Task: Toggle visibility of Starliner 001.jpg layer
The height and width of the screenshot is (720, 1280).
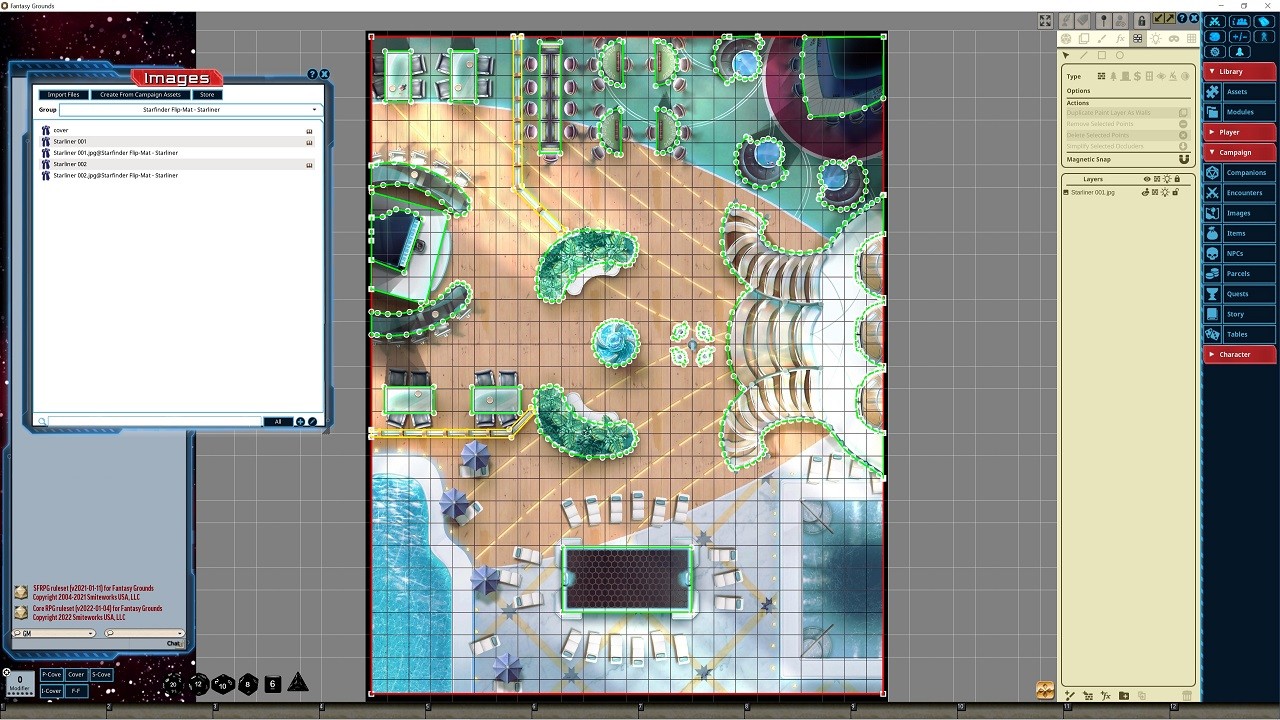Action: [x=1146, y=192]
